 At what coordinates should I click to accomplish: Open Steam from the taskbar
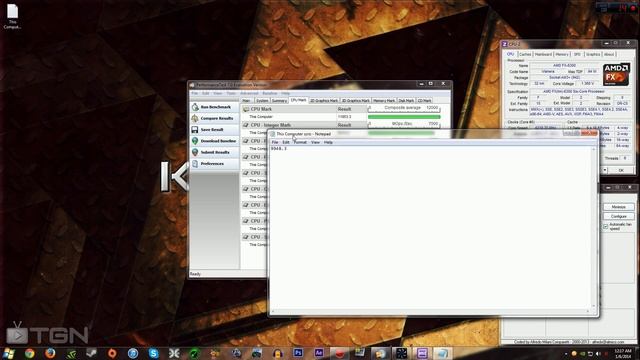(91, 353)
